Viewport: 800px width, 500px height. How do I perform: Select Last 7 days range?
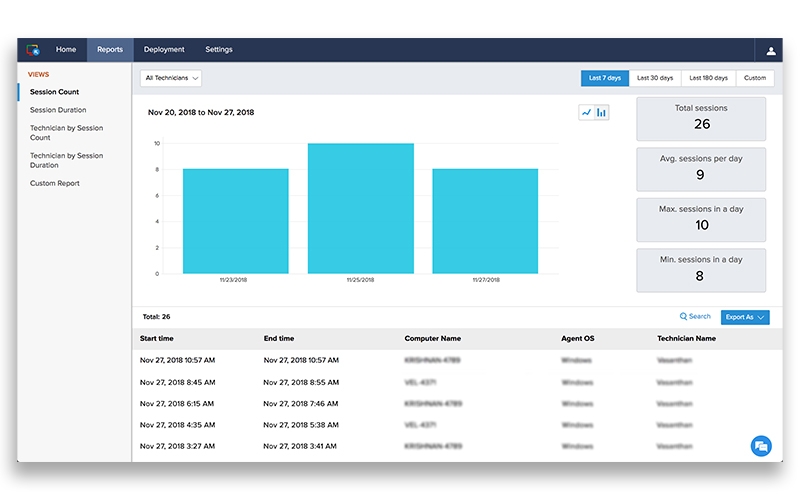605,78
